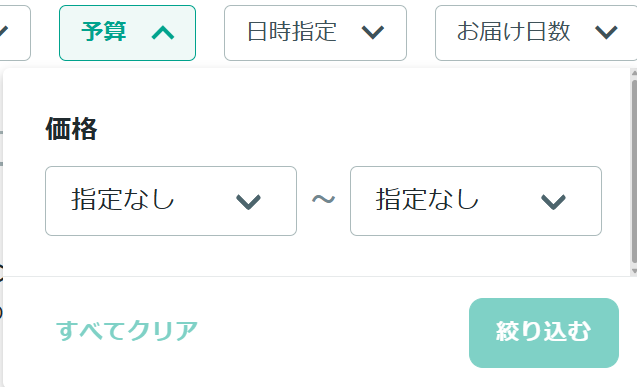The image size is (637, 387).
Task: Open the cut-off filter button left of 予算
Action: point(15,33)
